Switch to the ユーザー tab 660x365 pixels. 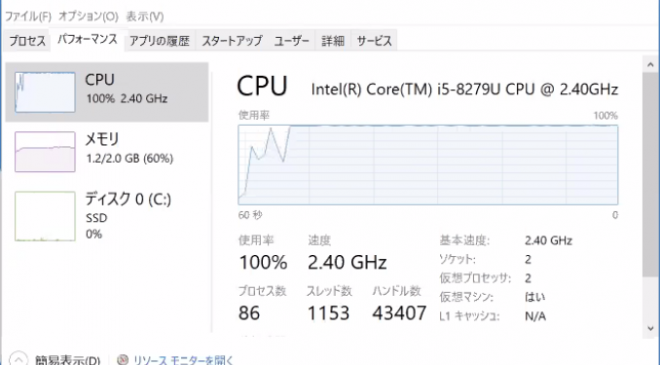[292, 41]
